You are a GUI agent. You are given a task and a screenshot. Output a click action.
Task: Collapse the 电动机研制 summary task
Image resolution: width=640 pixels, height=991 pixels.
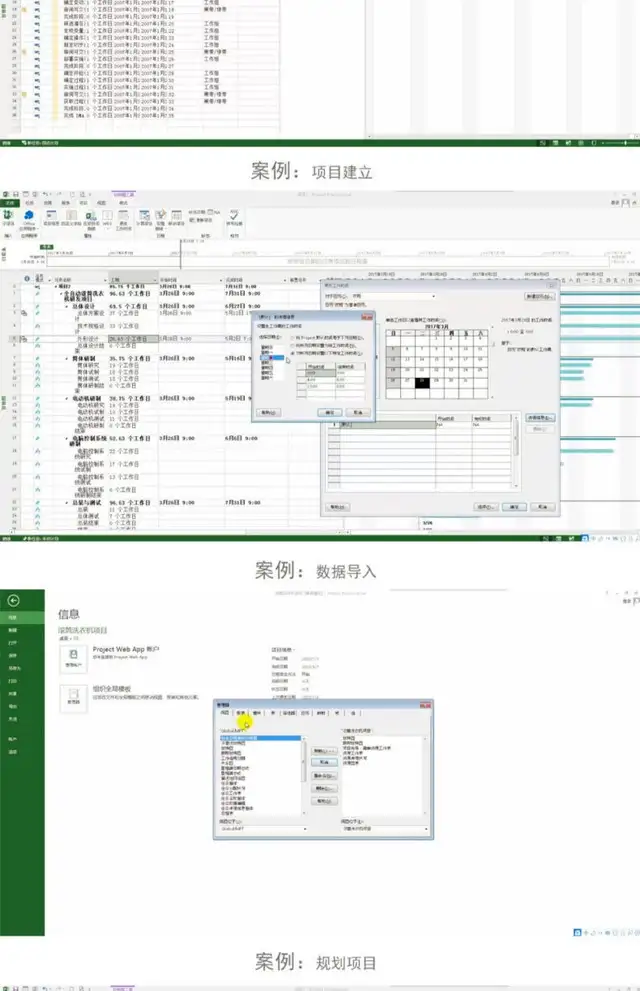coord(68,399)
